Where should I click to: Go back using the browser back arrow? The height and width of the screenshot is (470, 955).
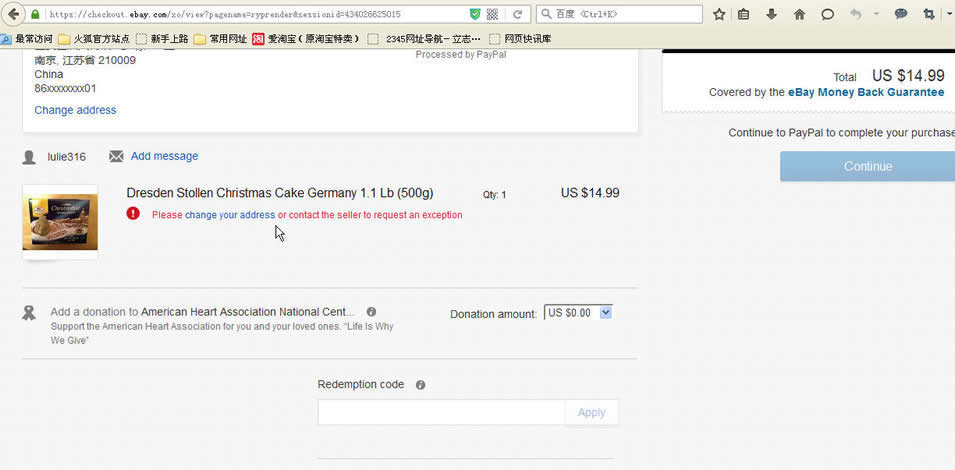click(12, 14)
